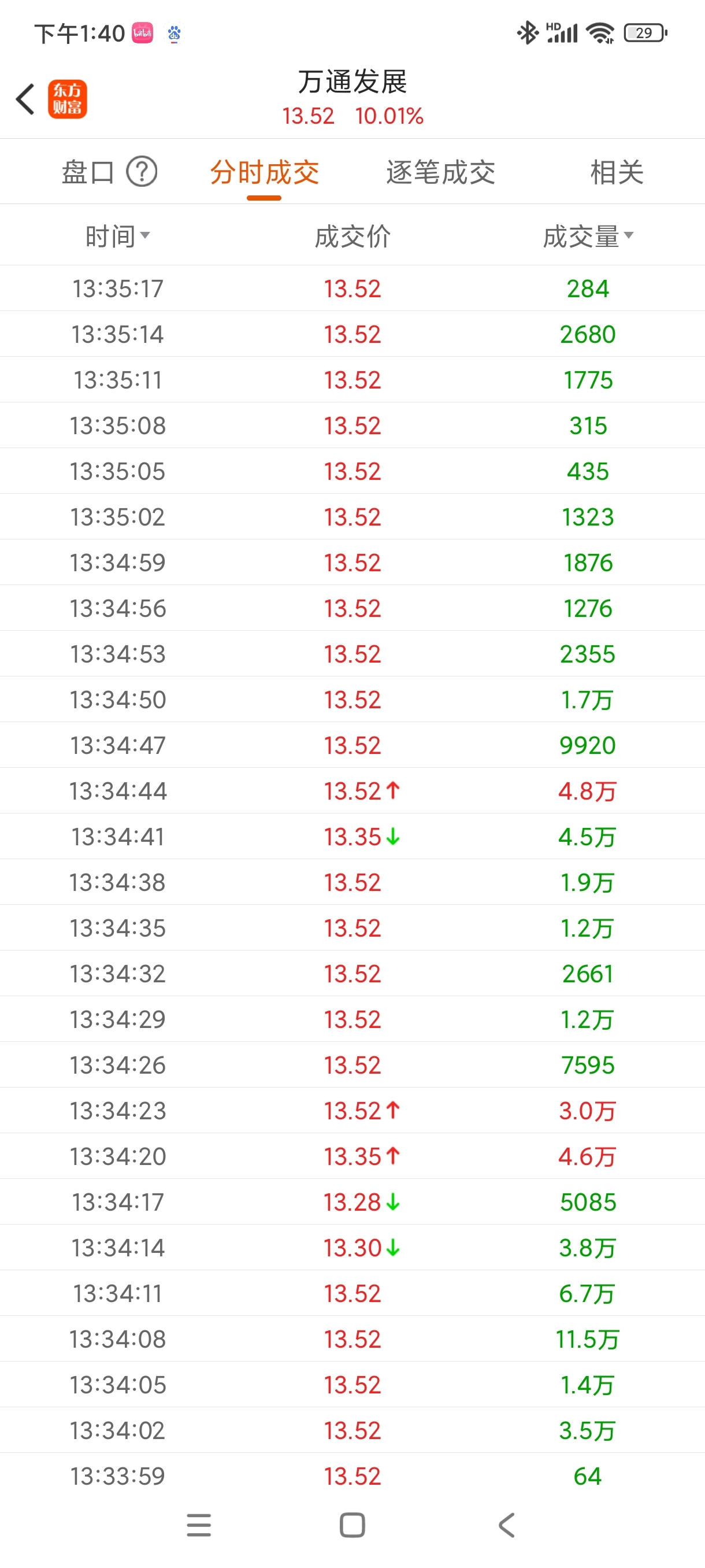Select the 分时成交 tab
The height and width of the screenshot is (1568, 705).
(x=264, y=172)
